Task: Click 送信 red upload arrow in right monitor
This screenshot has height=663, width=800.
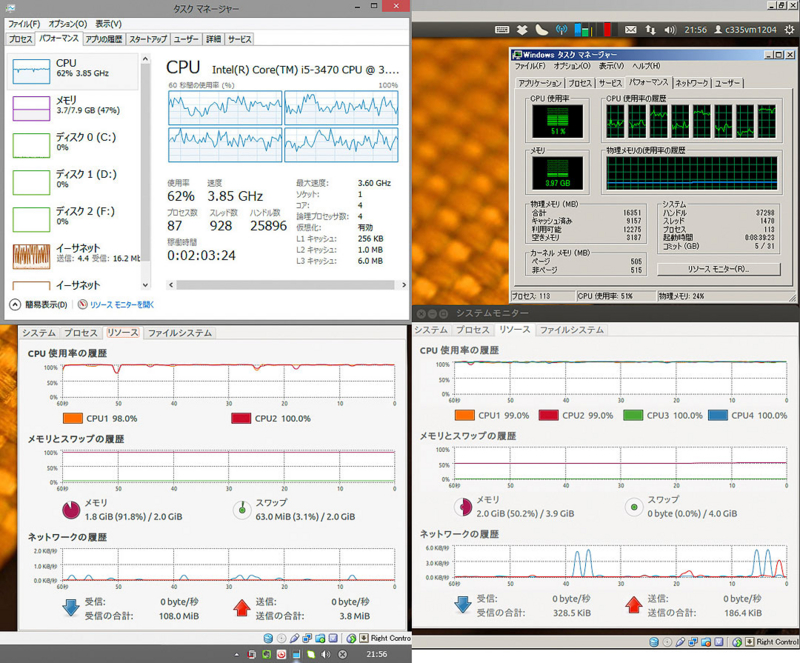Action: coord(634,605)
